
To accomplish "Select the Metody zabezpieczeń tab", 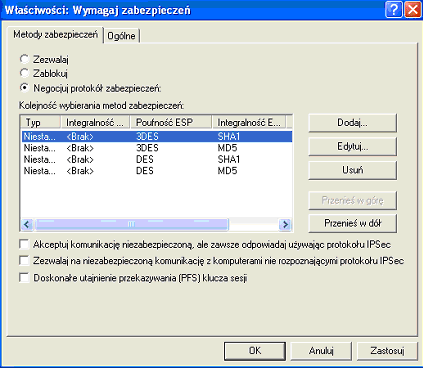I will [55, 35].
